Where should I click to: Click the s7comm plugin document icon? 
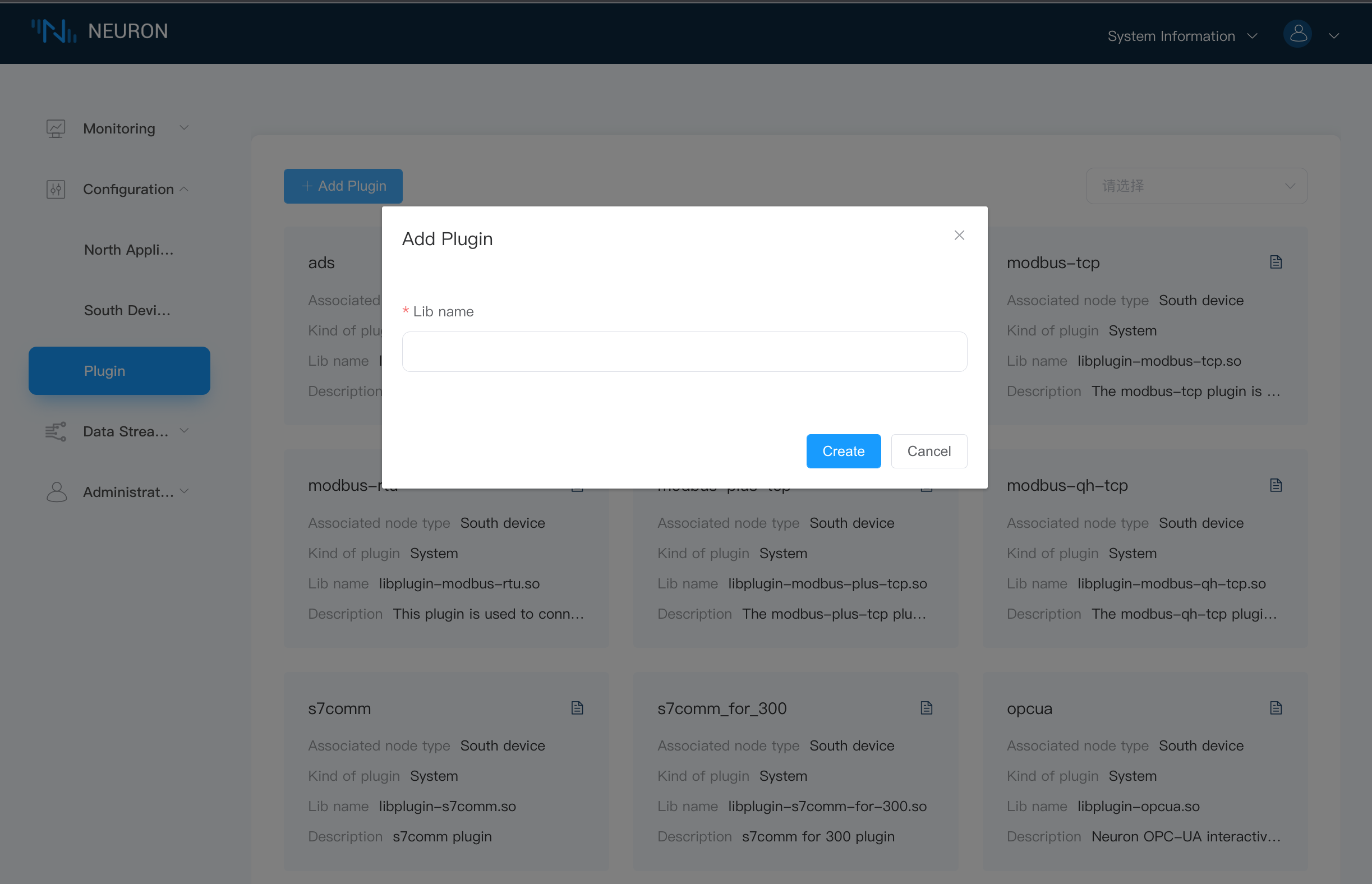(577, 707)
